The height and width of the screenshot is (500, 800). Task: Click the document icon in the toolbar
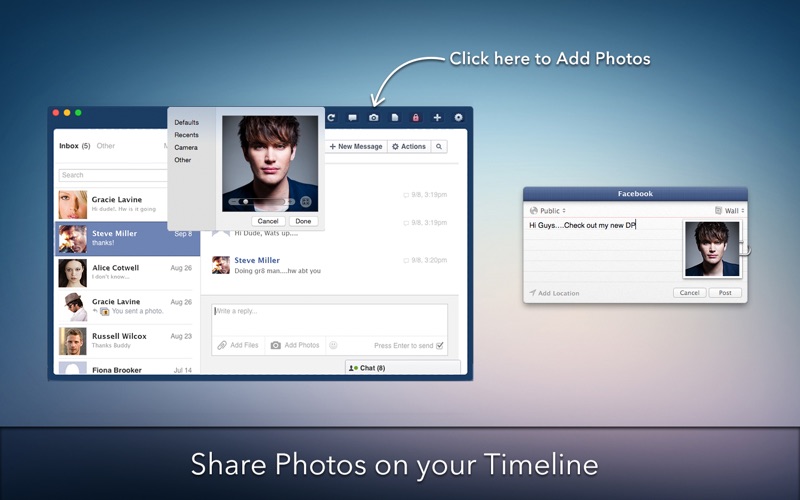(395, 118)
